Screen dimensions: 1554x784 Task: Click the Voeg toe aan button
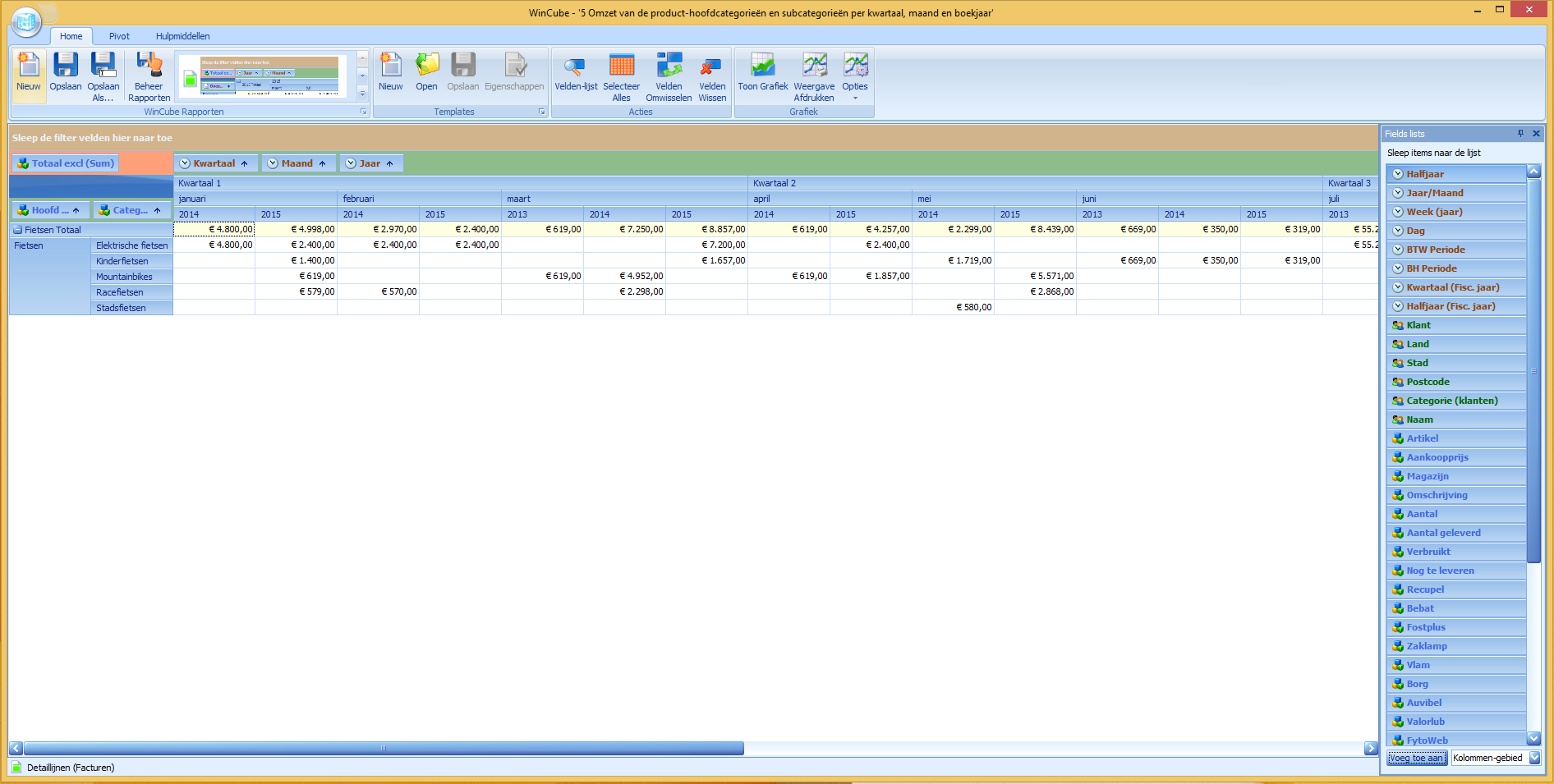point(1417,758)
